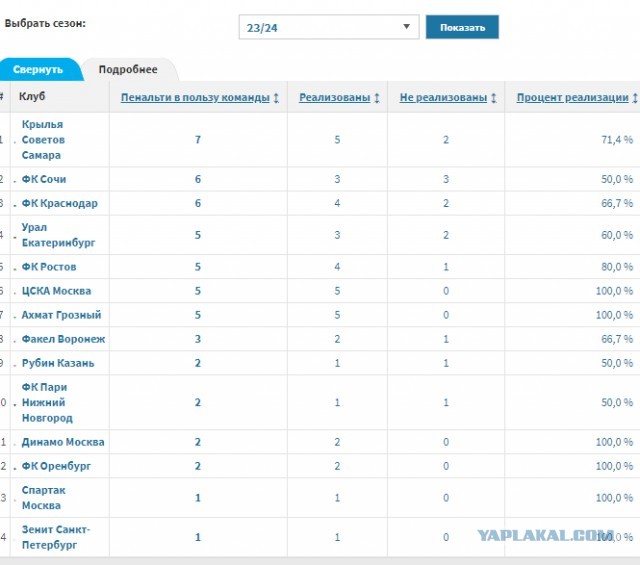The image size is (640, 565).
Task: Open Факел Воронеж club link
Action: (63, 339)
